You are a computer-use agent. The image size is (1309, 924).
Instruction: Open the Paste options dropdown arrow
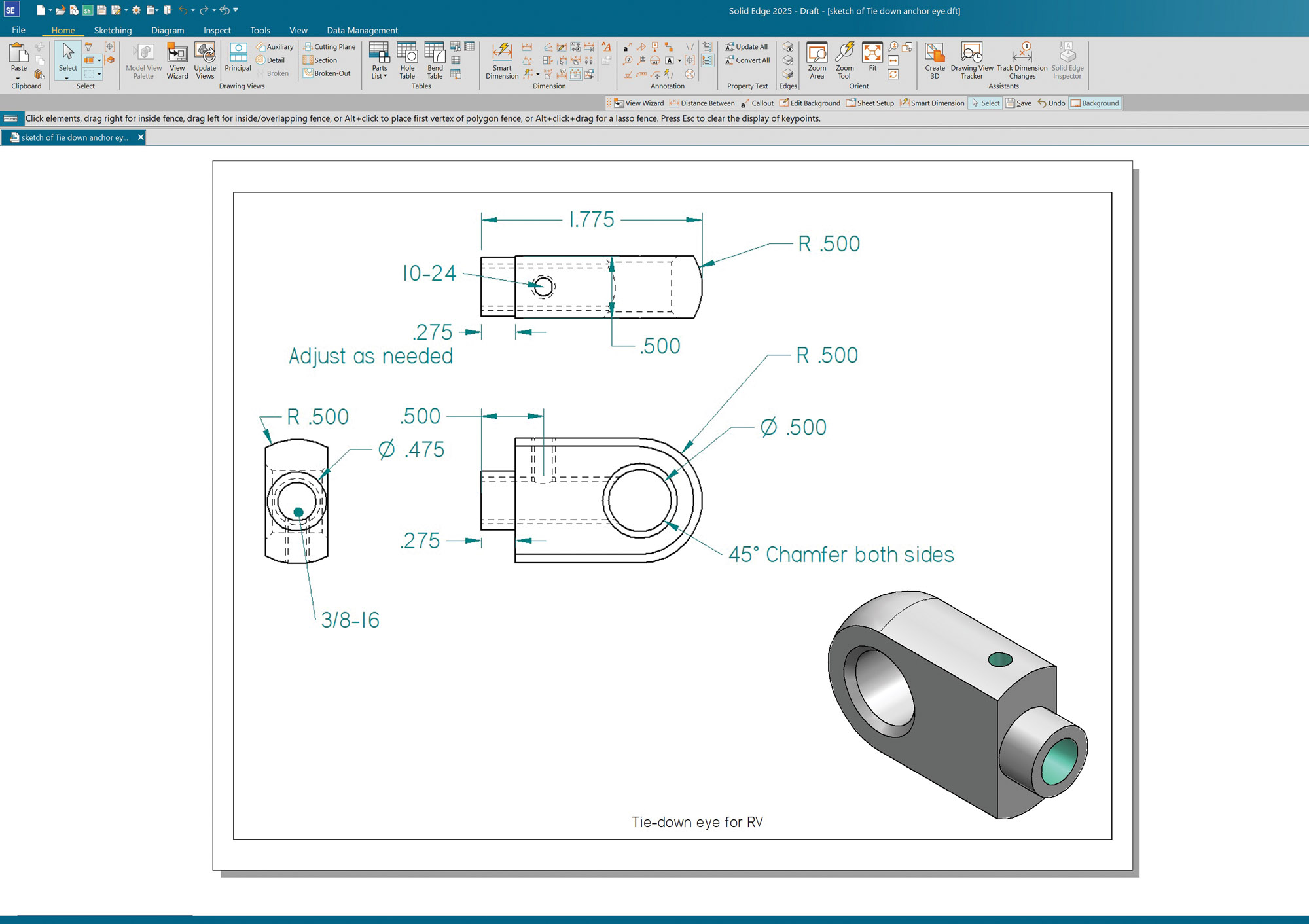(x=18, y=78)
